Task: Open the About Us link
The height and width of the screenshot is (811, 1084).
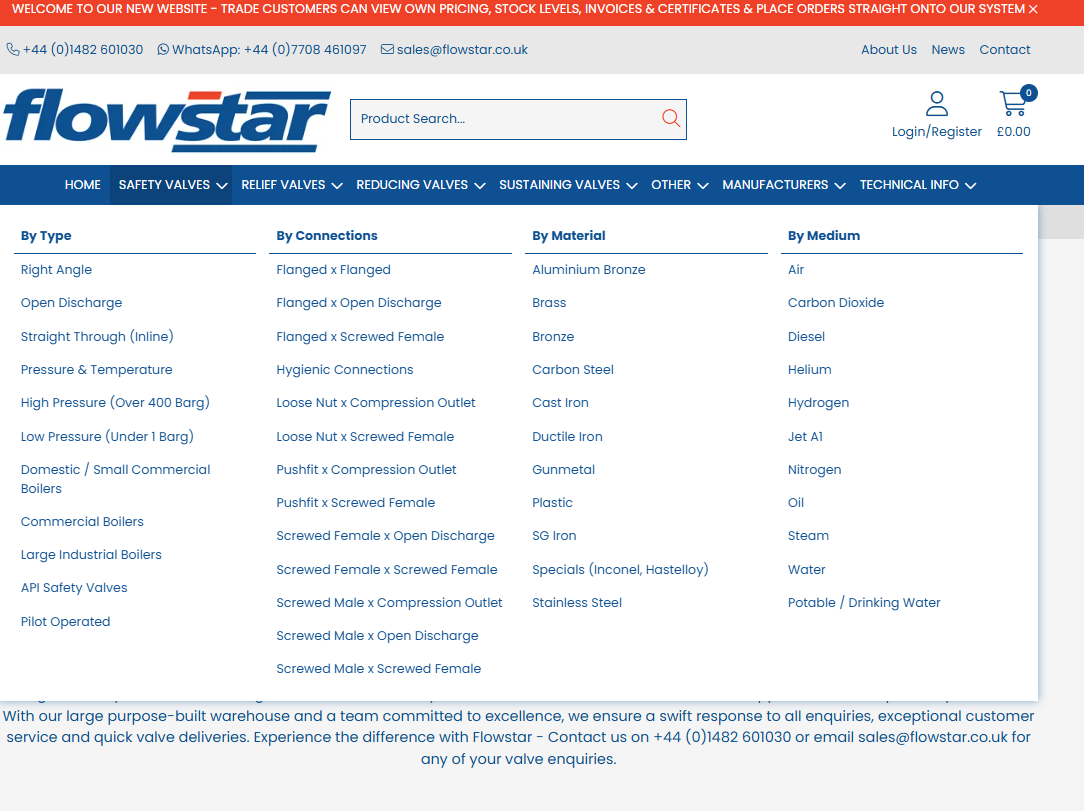Action: coord(889,50)
